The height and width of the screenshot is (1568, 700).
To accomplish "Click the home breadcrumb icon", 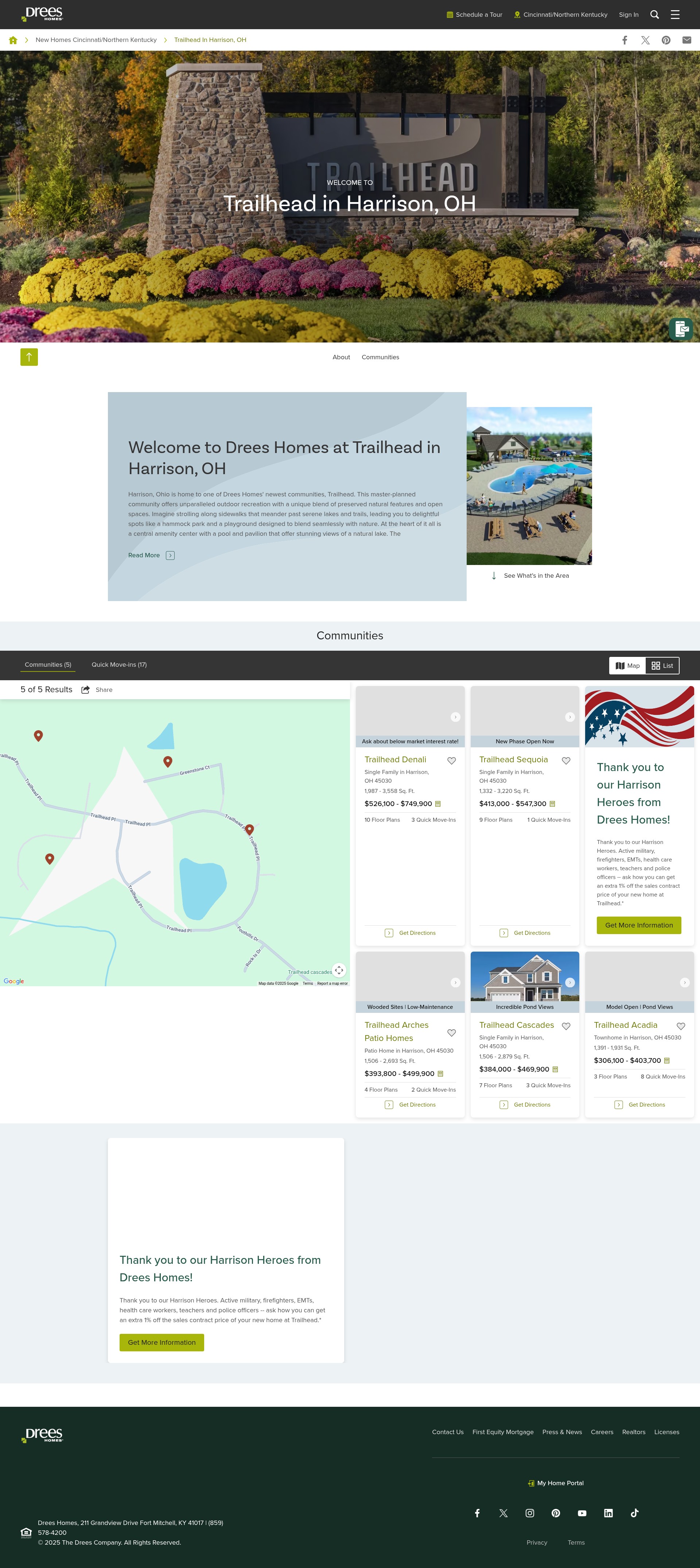I will (x=13, y=40).
